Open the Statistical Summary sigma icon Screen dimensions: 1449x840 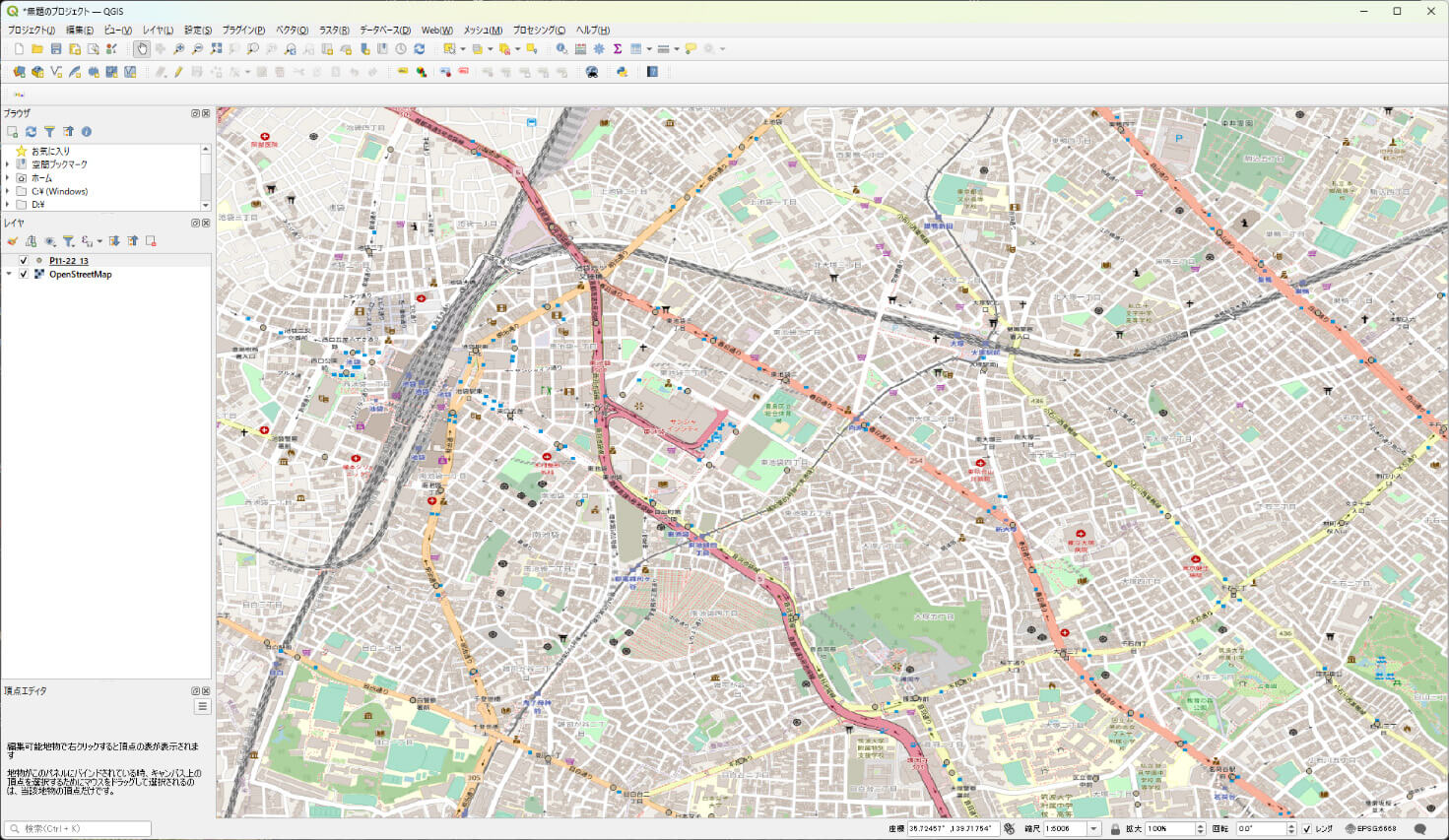click(618, 48)
